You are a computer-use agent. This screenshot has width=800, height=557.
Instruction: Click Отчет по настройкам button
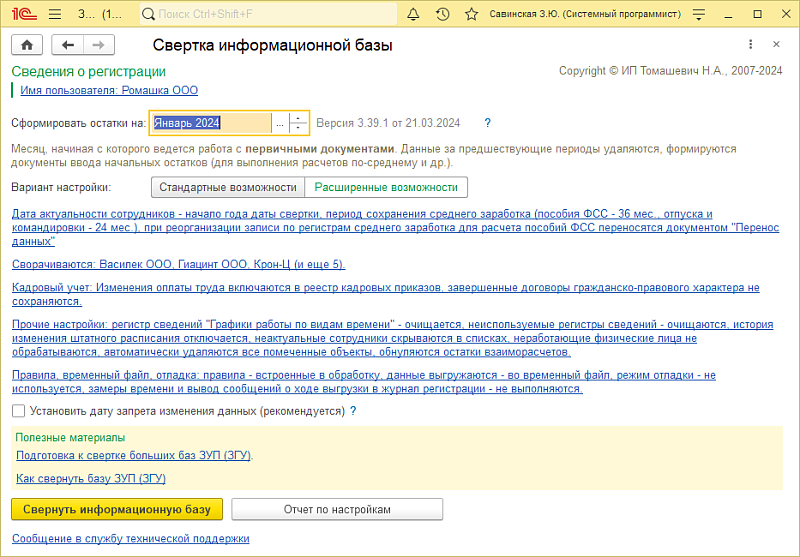(337, 509)
